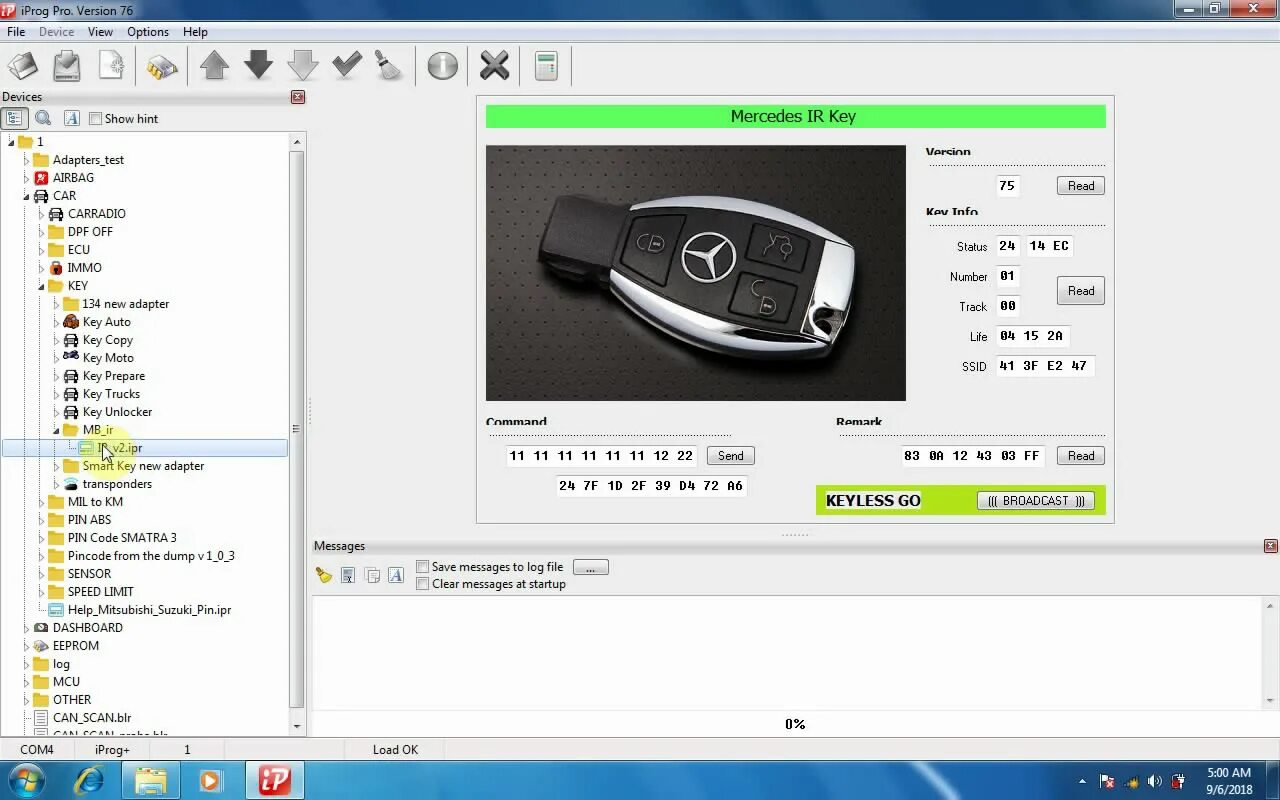
Task: Click the save-messages icon in Messages panel
Action: 348,575
